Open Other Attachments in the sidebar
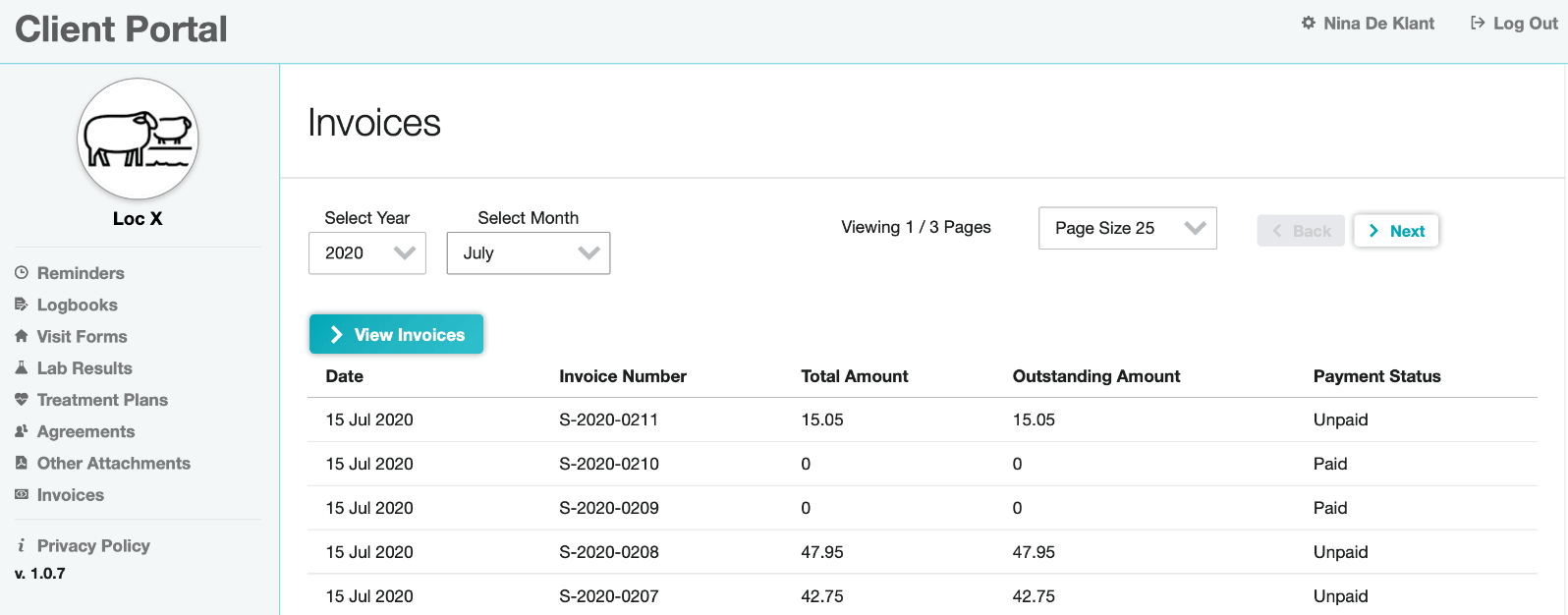Image resolution: width=1568 pixels, height=615 pixels. (x=114, y=463)
